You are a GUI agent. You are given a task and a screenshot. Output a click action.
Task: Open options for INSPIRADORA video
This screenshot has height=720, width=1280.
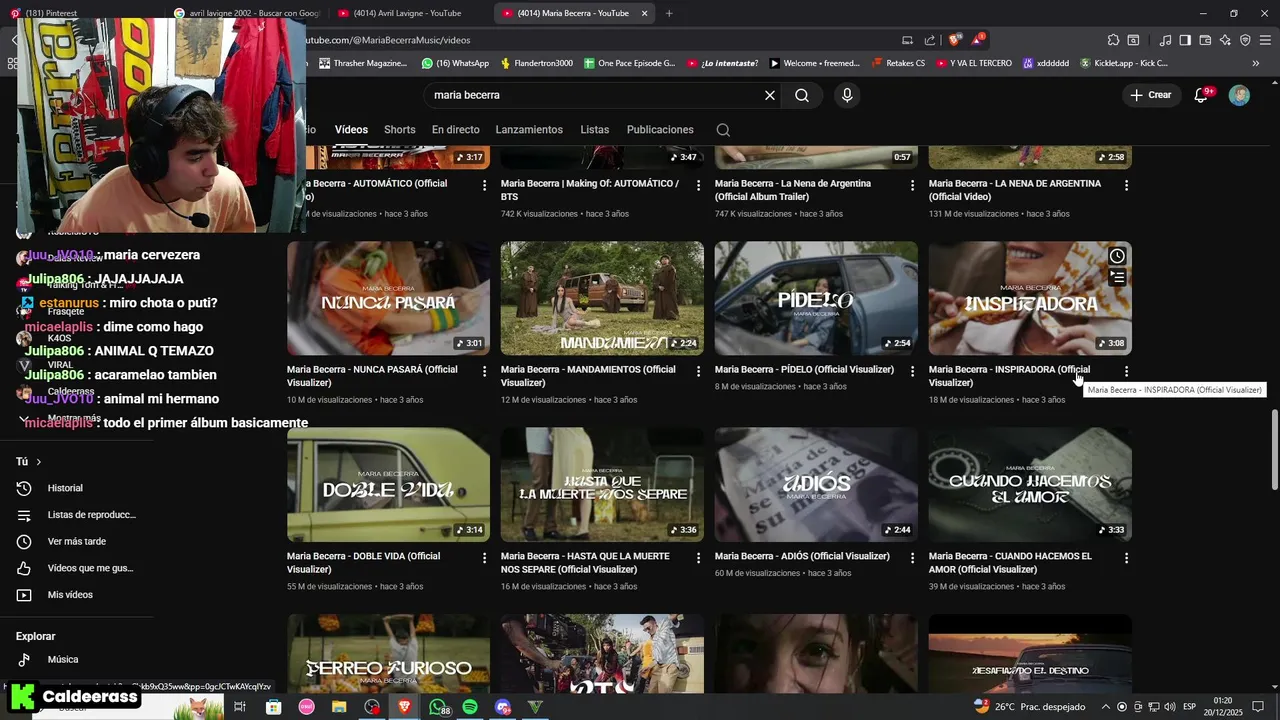pos(1126,371)
